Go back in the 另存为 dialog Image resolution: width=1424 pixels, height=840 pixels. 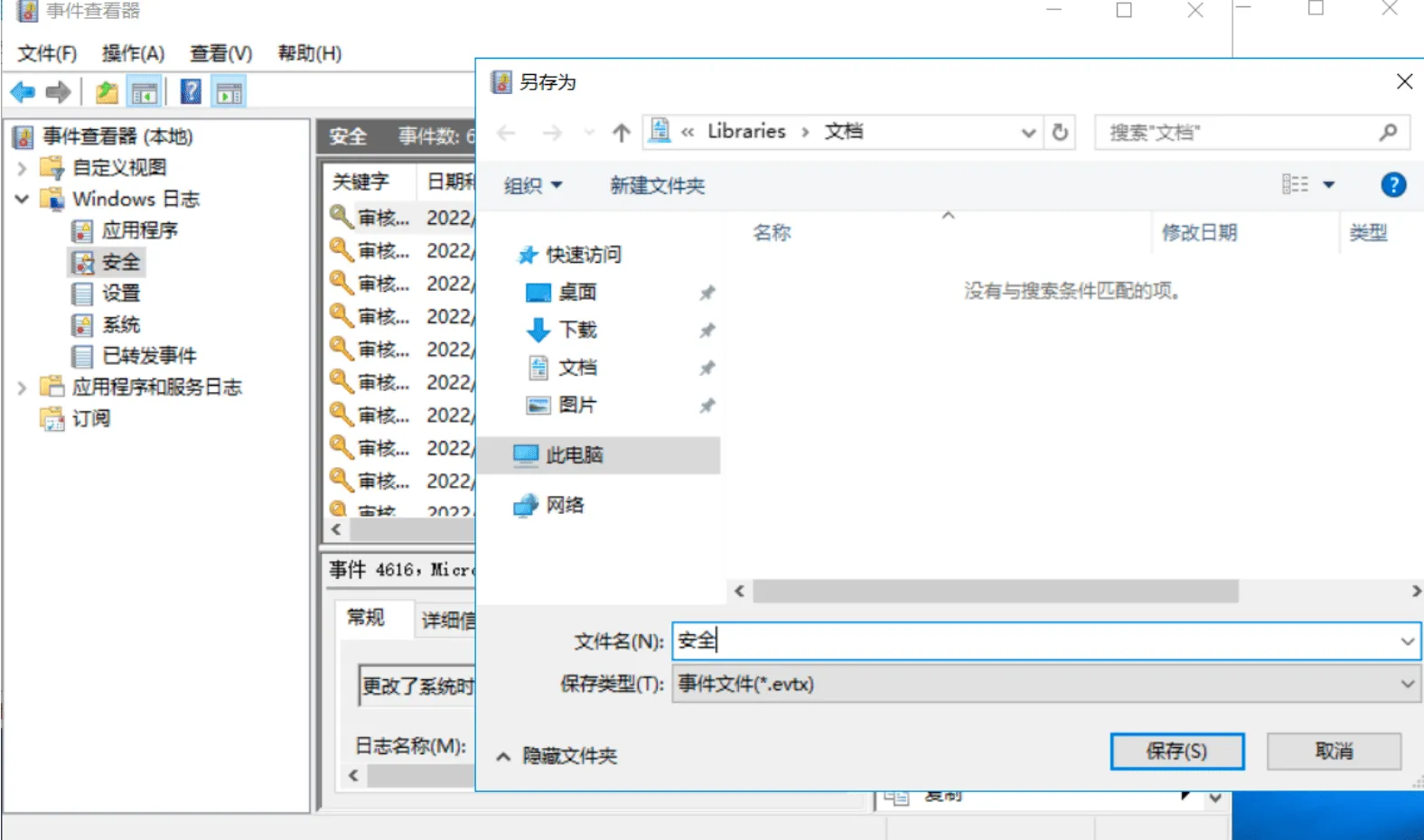[506, 134]
